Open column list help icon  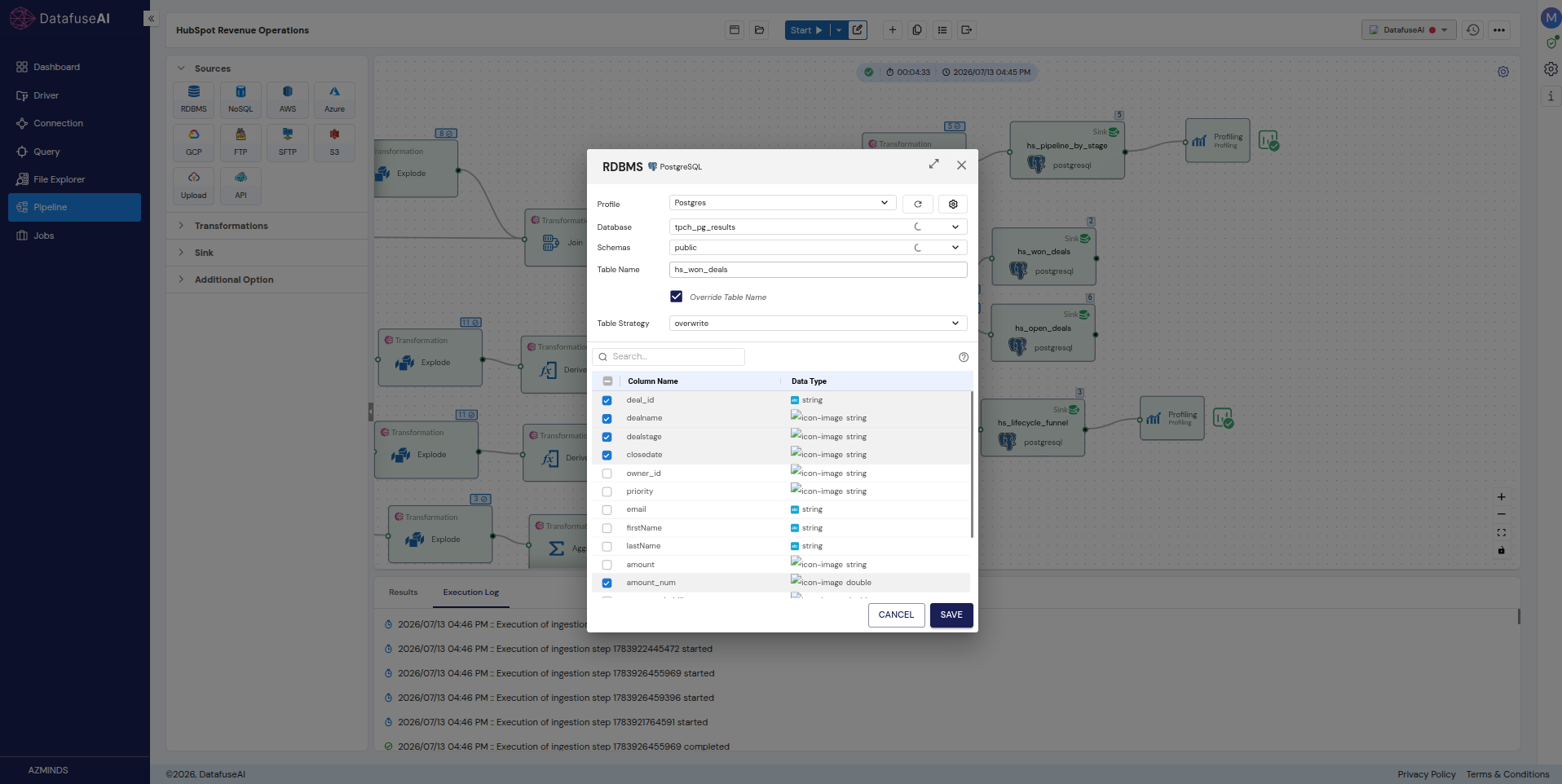pos(964,357)
